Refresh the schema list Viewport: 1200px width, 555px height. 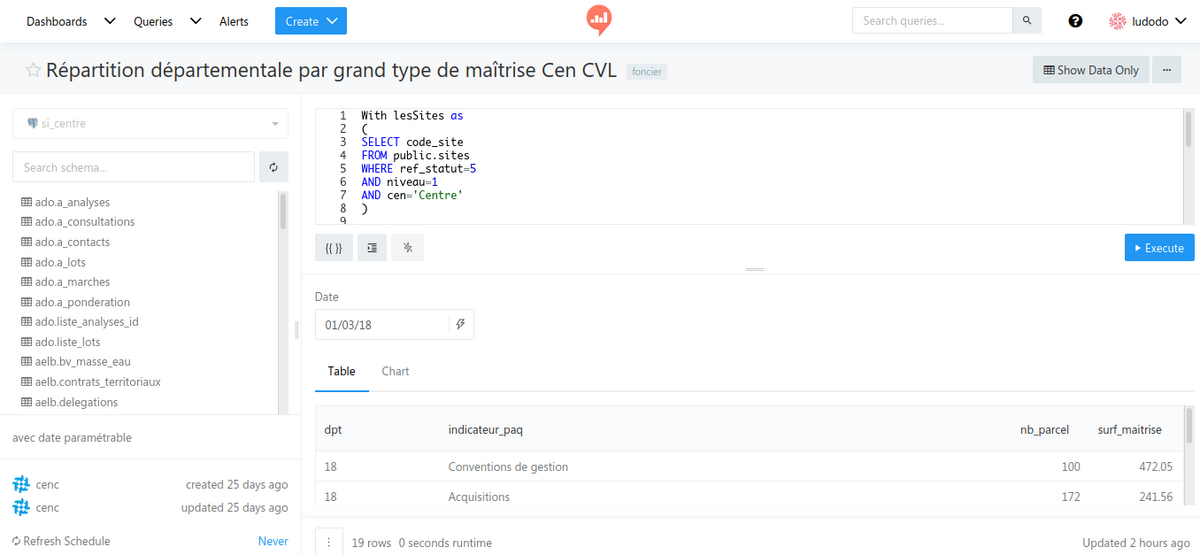(x=273, y=167)
